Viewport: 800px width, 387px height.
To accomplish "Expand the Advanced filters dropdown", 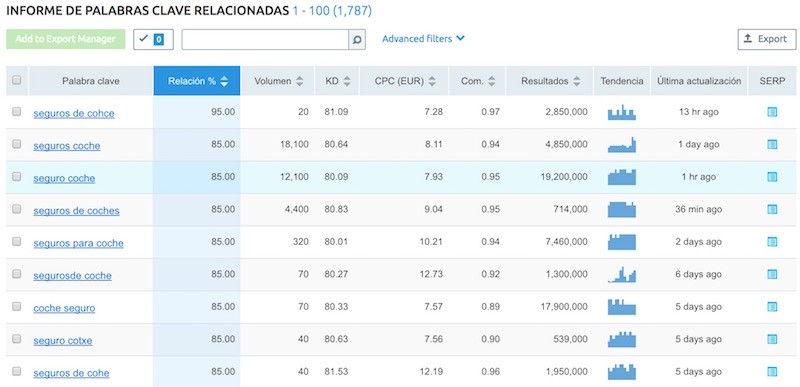I will pos(423,39).
